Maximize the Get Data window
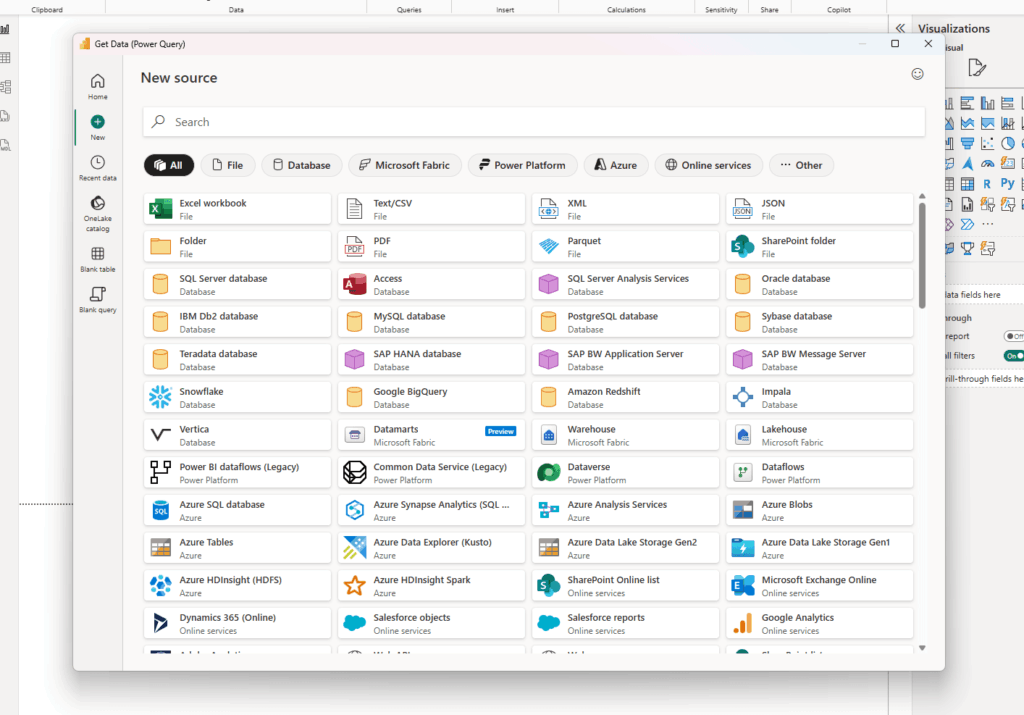The image size is (1024, 715). click(x=895, y=44)
